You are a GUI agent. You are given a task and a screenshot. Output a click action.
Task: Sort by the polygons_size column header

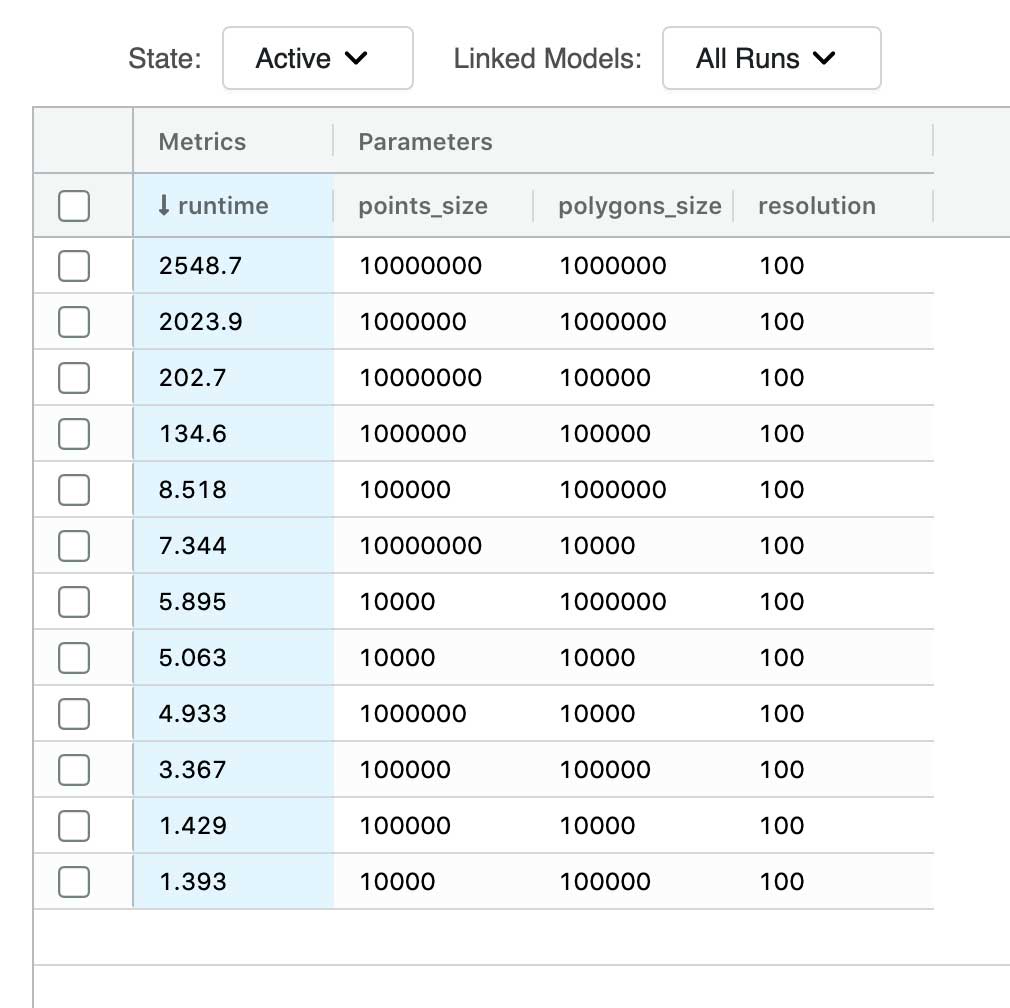[x=640, y=206]
